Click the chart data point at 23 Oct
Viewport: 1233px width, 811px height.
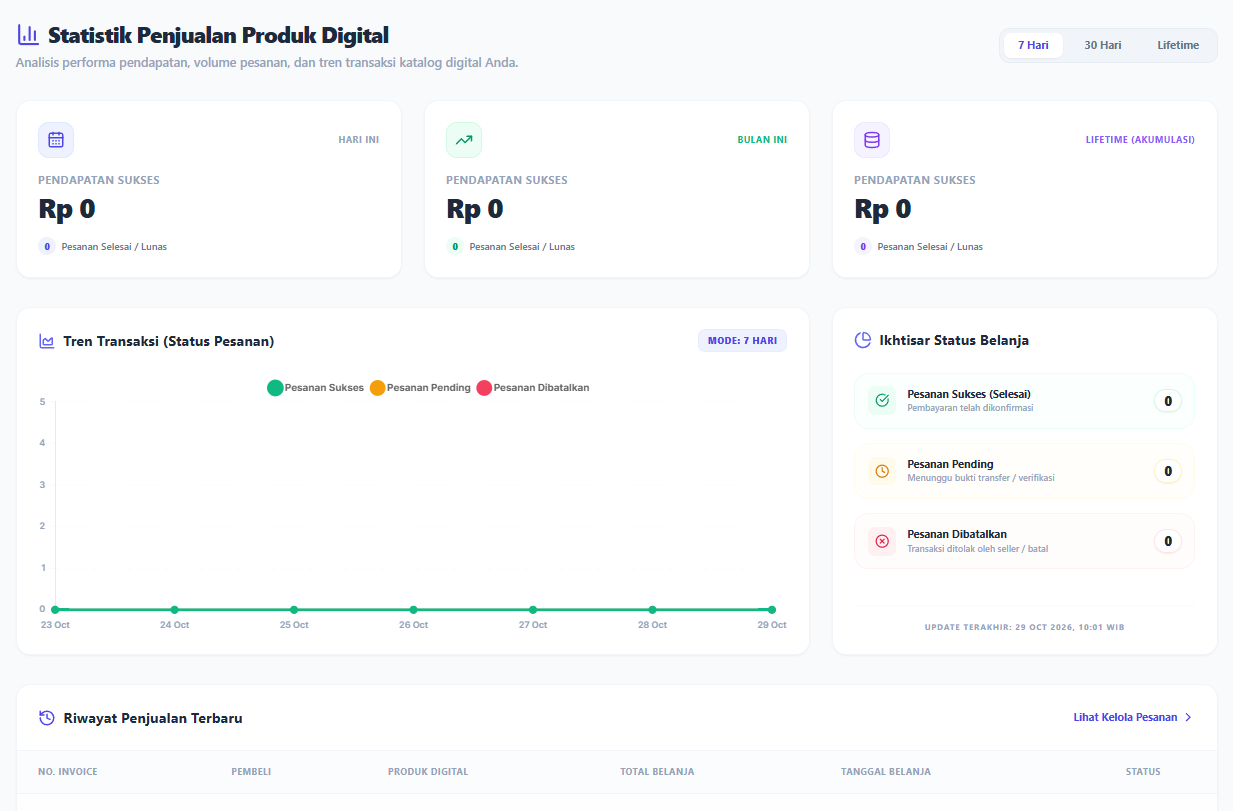(x=55, y=609)
